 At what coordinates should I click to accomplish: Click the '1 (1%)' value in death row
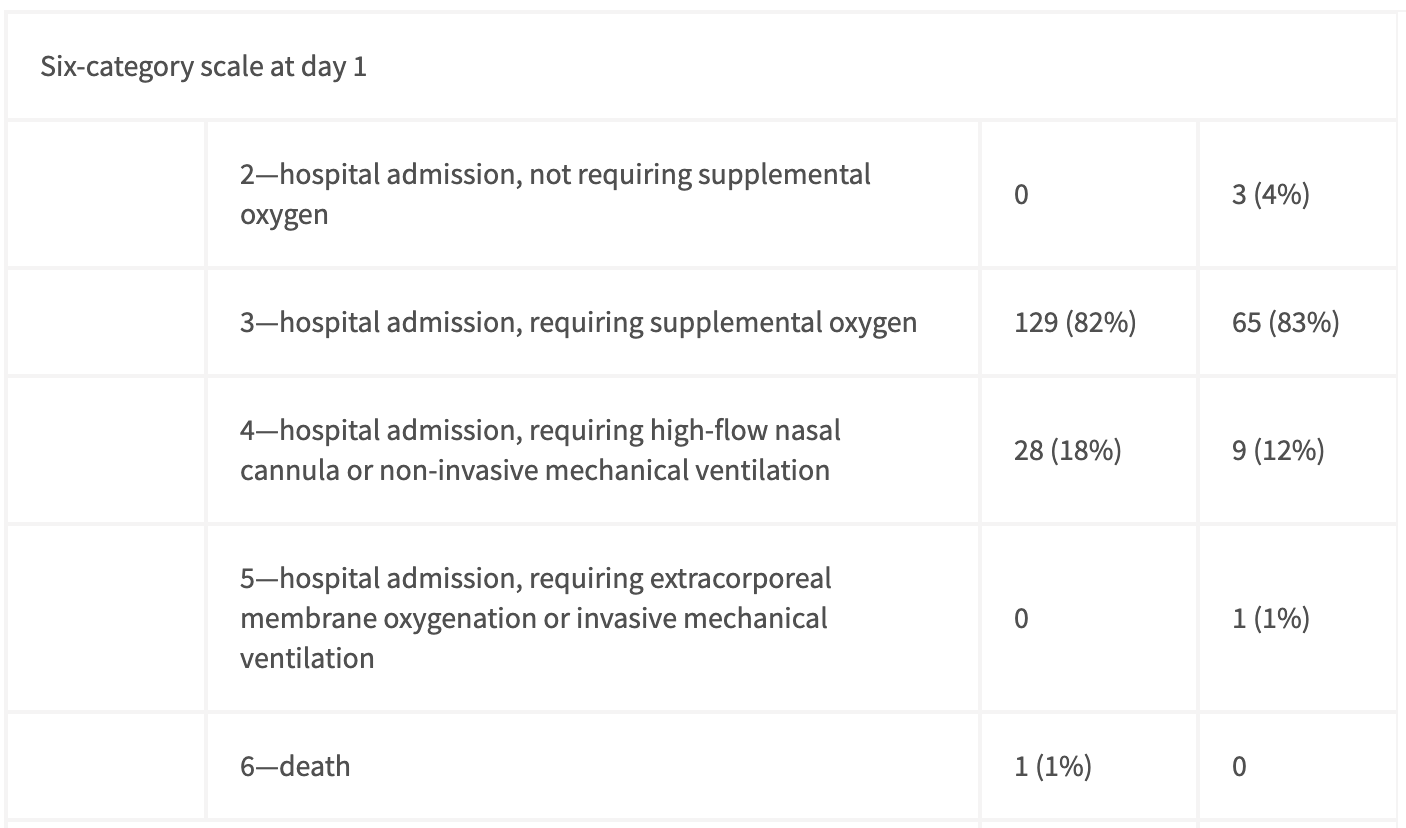click(x=1052, y=766)
